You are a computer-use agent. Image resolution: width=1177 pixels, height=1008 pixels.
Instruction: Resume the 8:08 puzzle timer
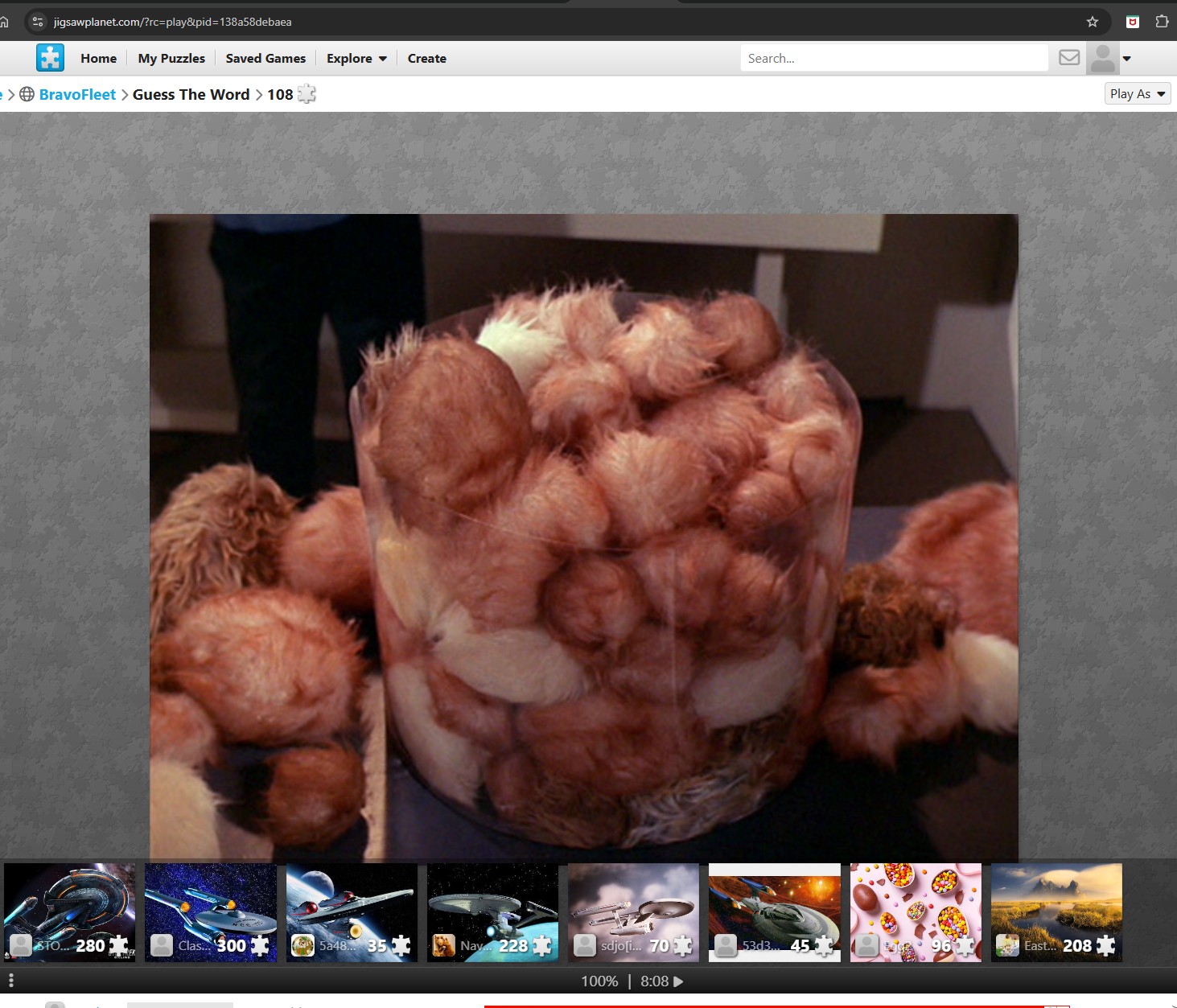(677, 981)
